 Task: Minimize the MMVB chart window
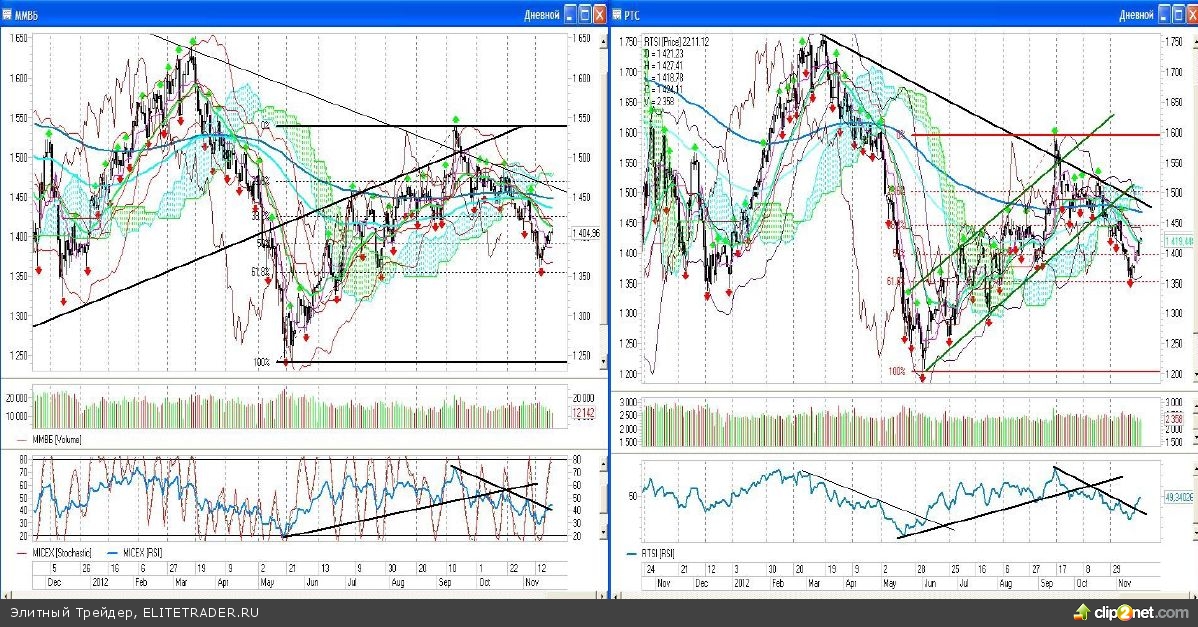570,14
